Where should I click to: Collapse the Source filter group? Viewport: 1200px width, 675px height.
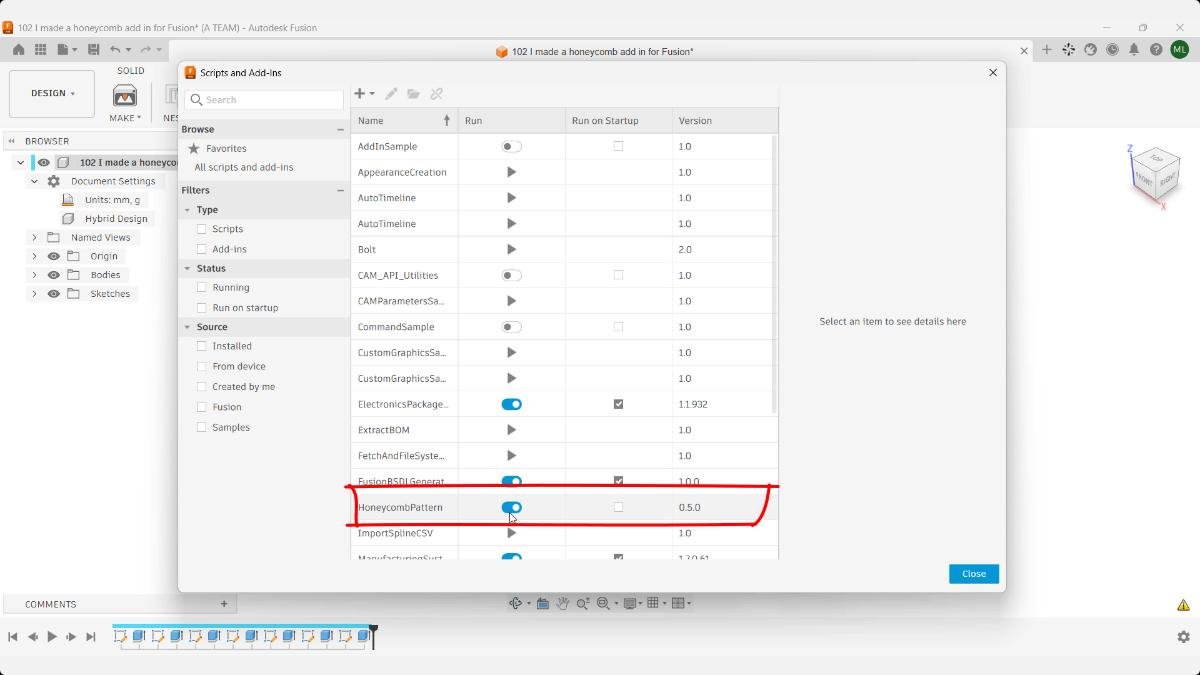(x=187, y=327)
